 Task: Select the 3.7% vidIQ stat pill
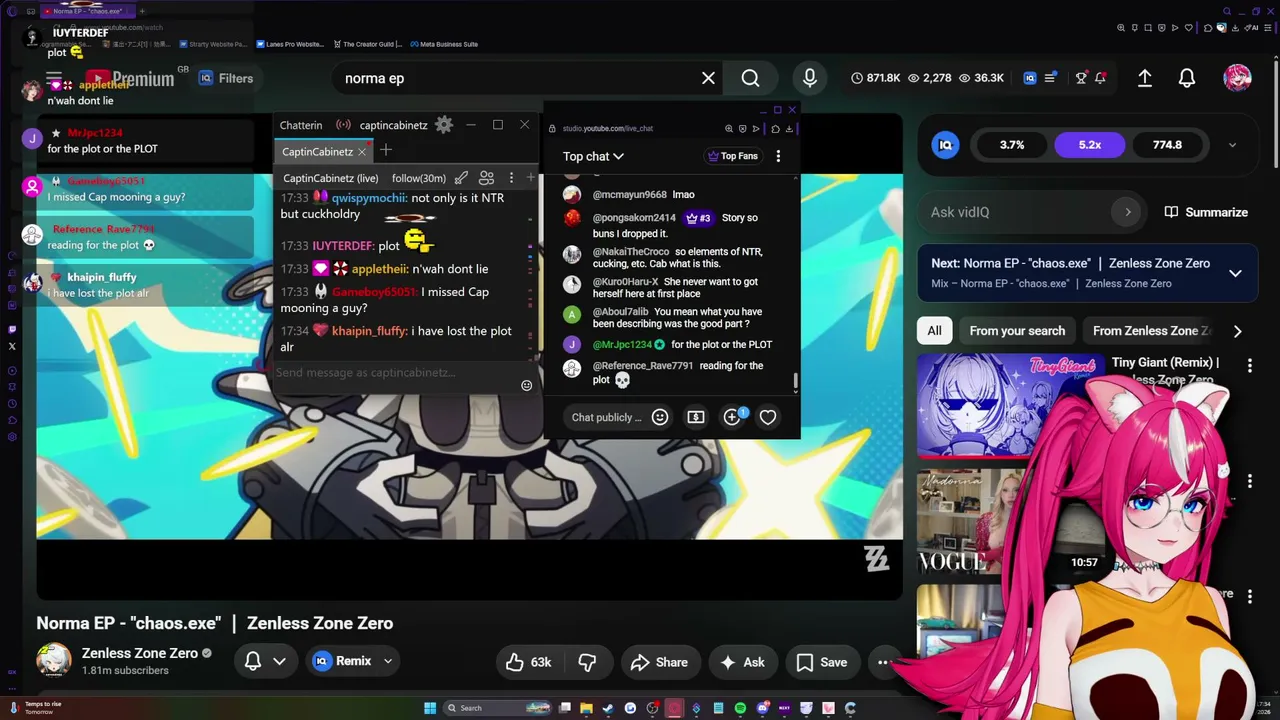[x=1012, y=145]
